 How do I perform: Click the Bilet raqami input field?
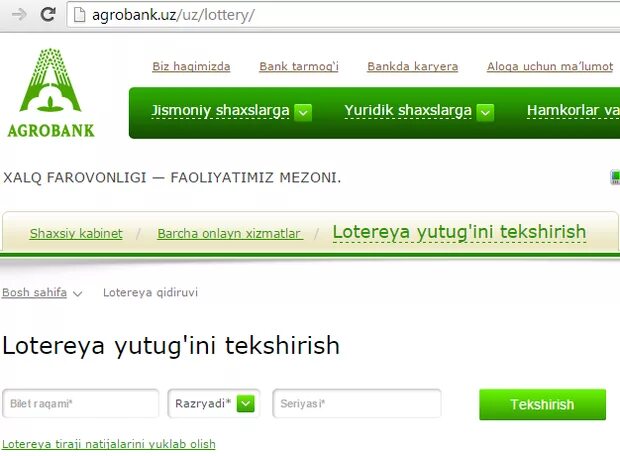(81, 403)
